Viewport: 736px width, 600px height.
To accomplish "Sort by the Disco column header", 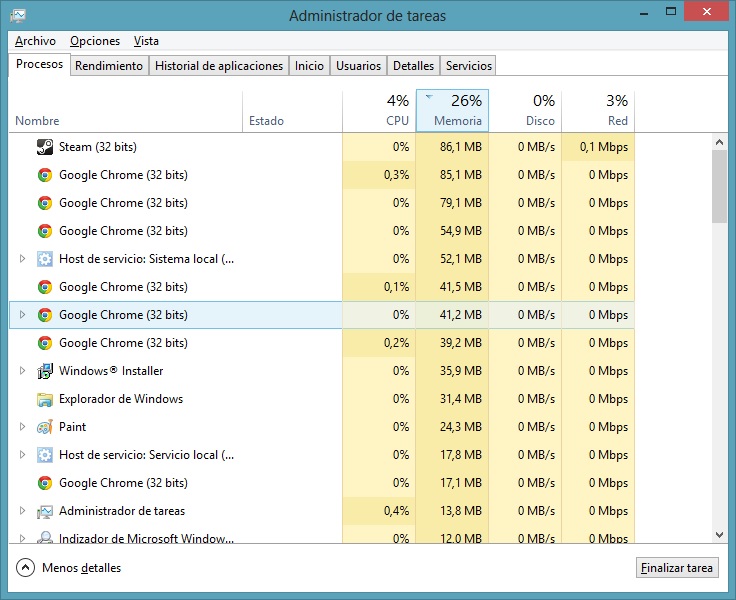I will click(x=525, y=111).
